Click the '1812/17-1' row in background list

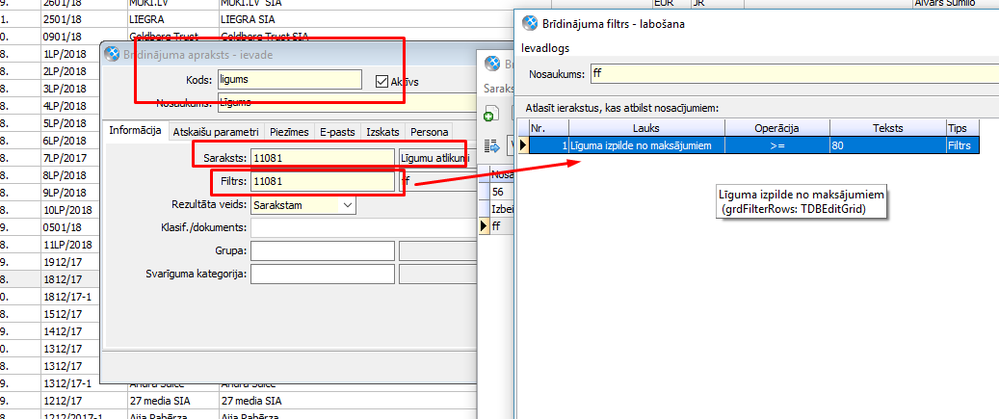click(x=70, y=297)
